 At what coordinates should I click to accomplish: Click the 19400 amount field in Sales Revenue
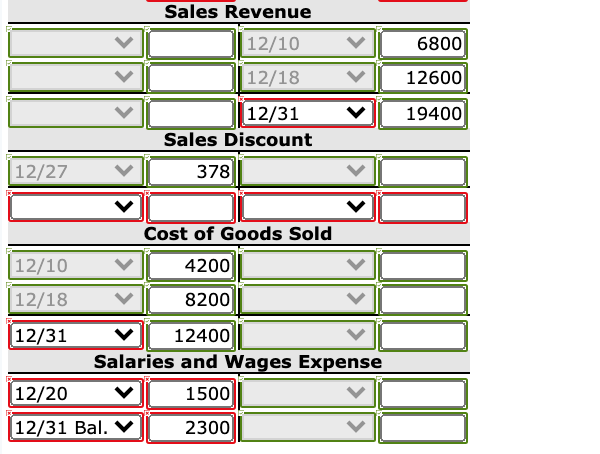[x=423, y=114]
